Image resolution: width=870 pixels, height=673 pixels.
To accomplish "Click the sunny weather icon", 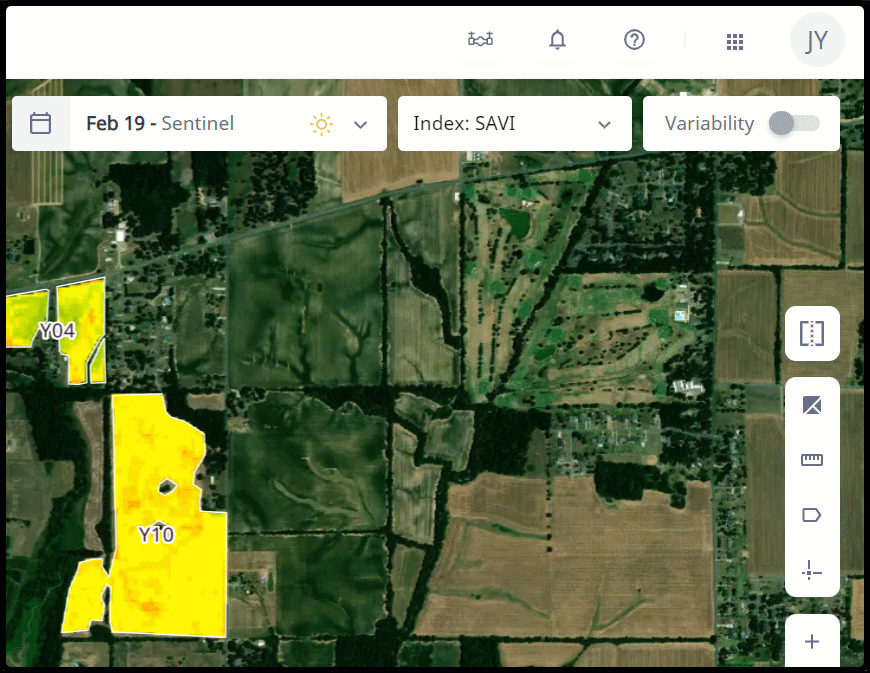I will (321, 124).
